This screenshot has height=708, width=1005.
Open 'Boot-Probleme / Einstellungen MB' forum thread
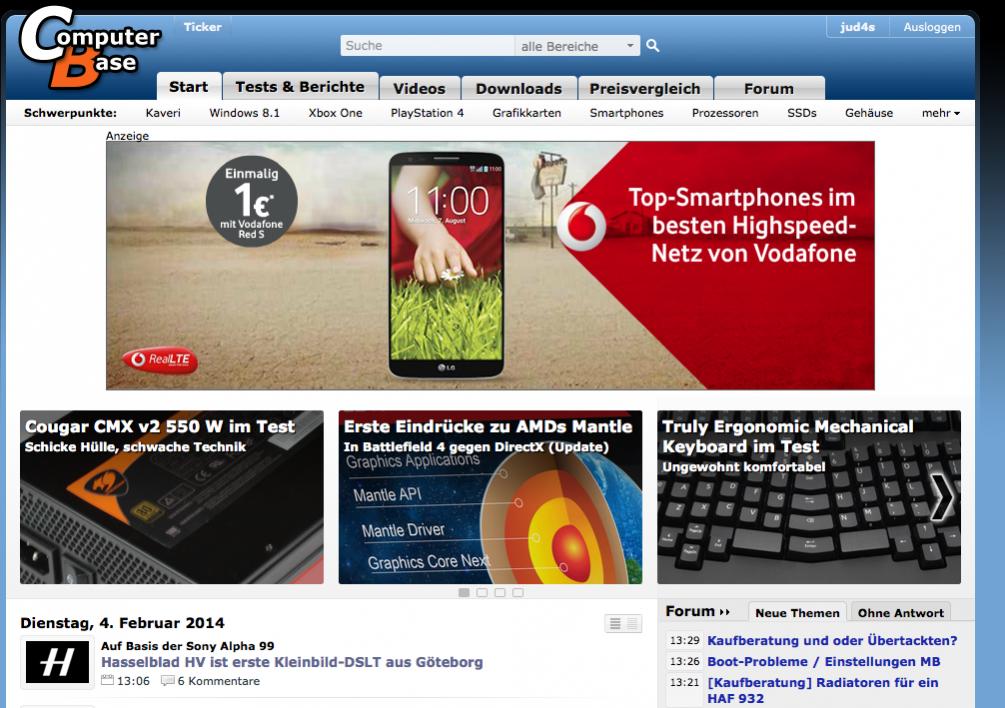824,662
